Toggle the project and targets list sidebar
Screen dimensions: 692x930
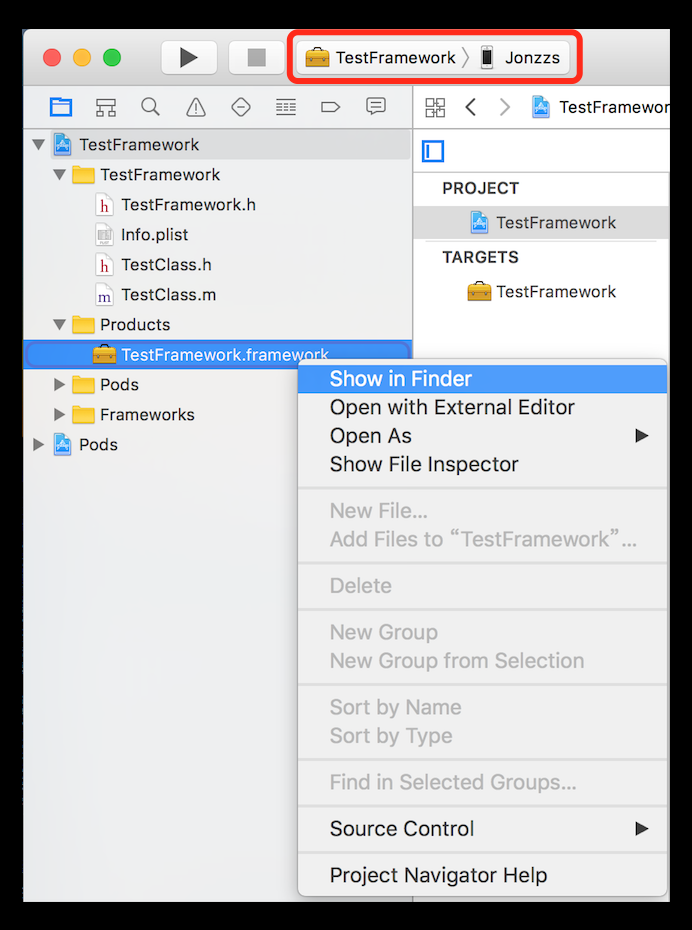433,151
